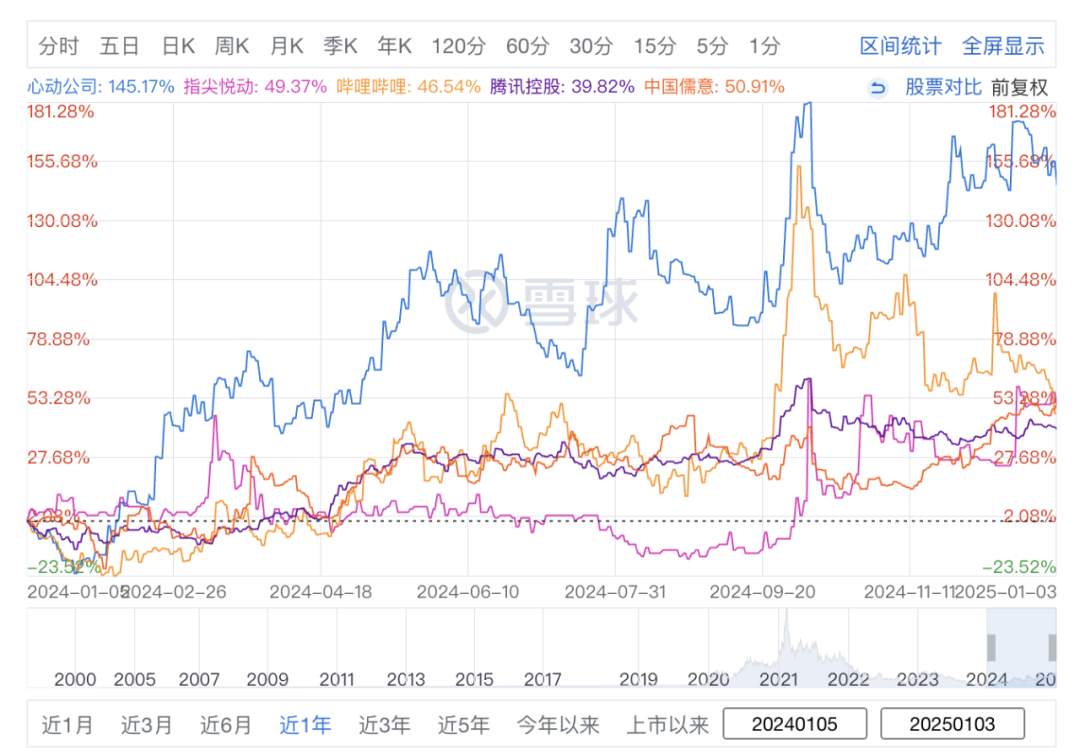Click the left-axis 78.88% label
1080x756 pixels.
[59, 339]
